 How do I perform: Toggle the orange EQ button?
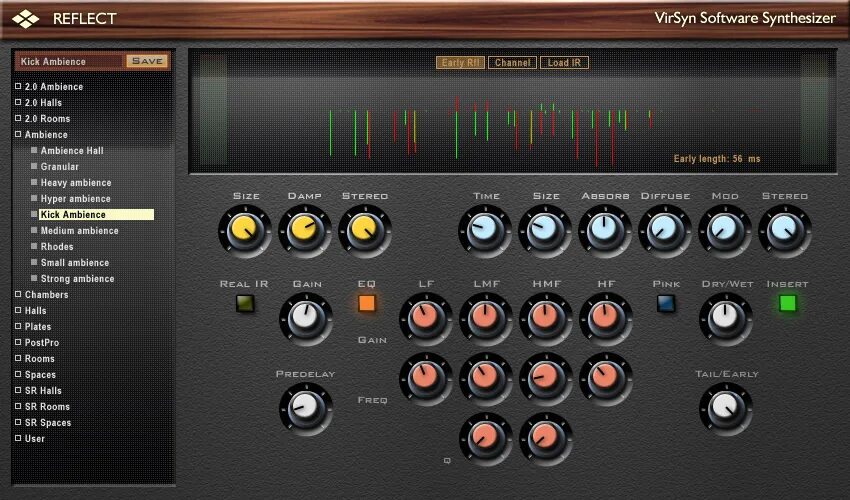pyautogui.click(x=367, y=303)
